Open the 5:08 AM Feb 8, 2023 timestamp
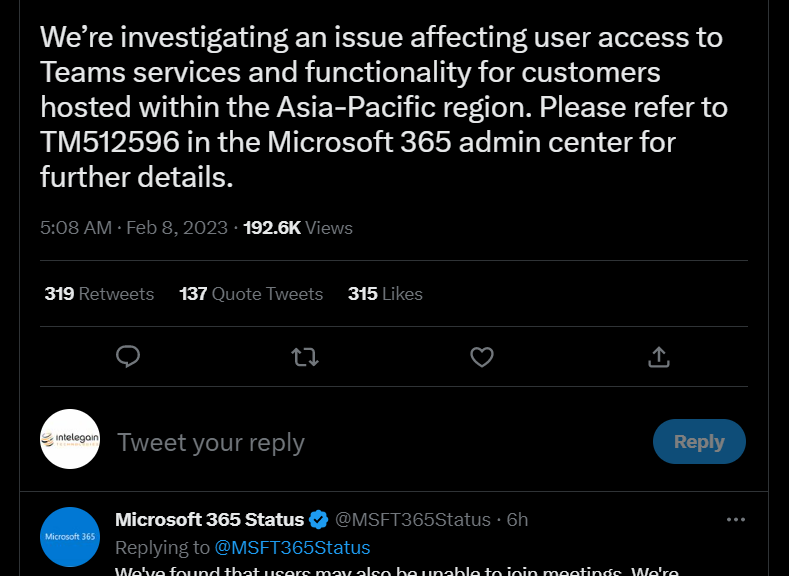The width and height of the screenshot is (789, 576). (134, 228)
